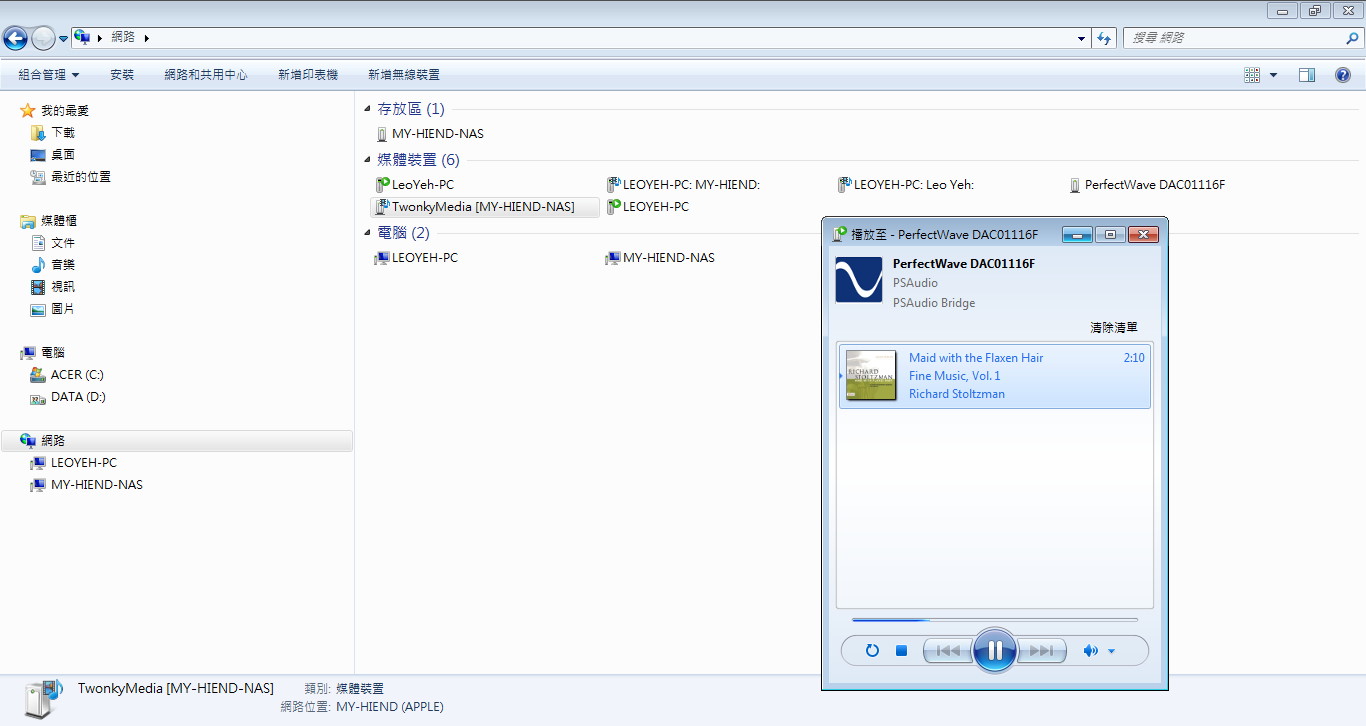Click the network icon in address bar

pyautogui.click(x=82, y=38)
